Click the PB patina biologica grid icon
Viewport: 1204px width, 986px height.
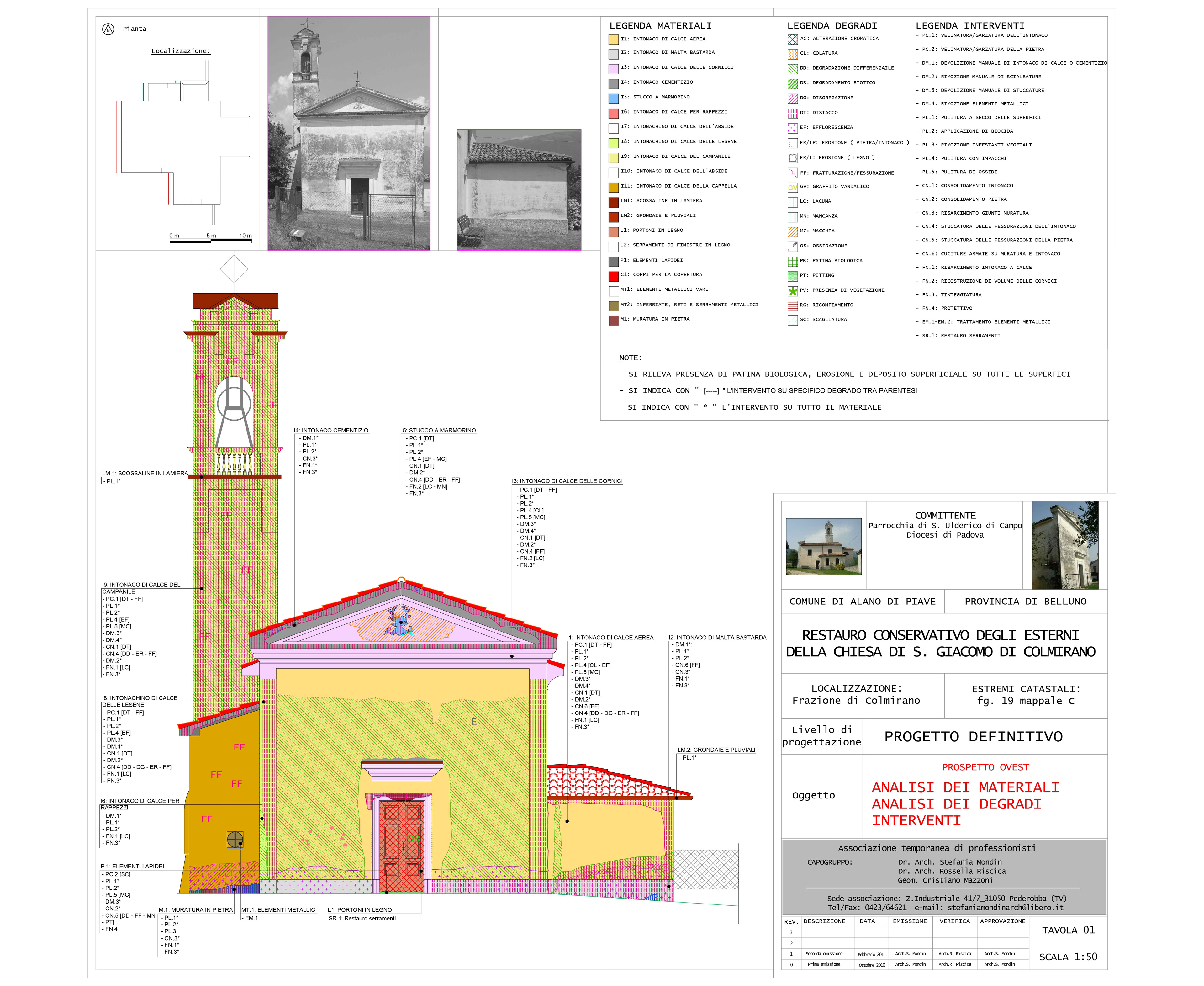792,261
